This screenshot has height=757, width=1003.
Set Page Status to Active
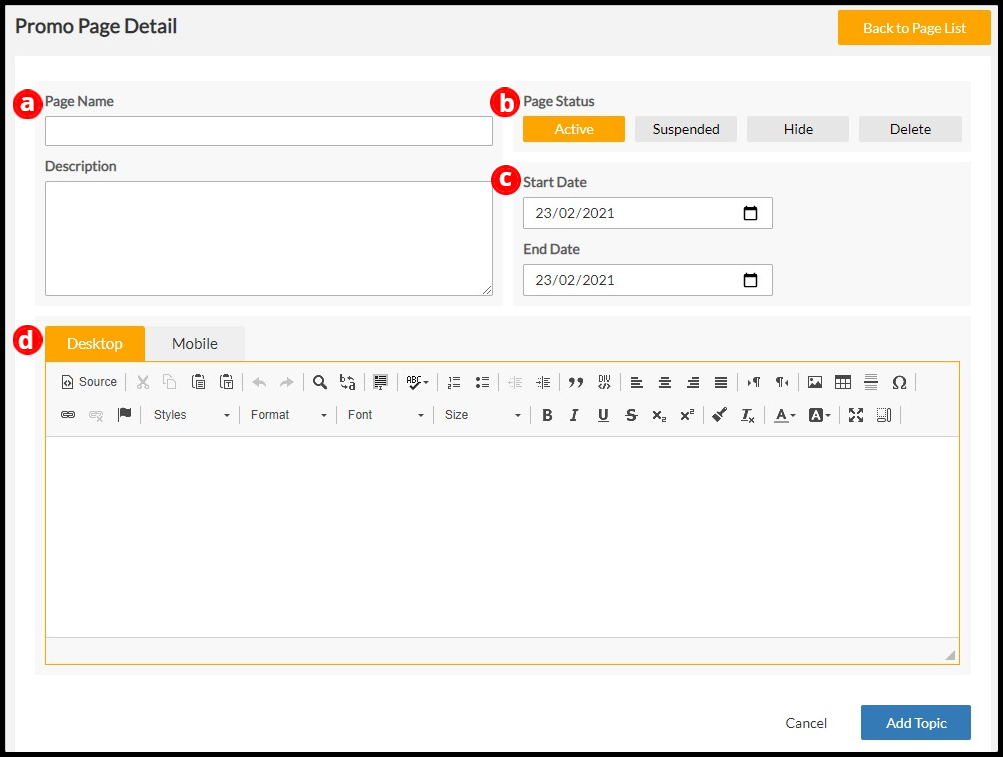(x=574, y=129)
